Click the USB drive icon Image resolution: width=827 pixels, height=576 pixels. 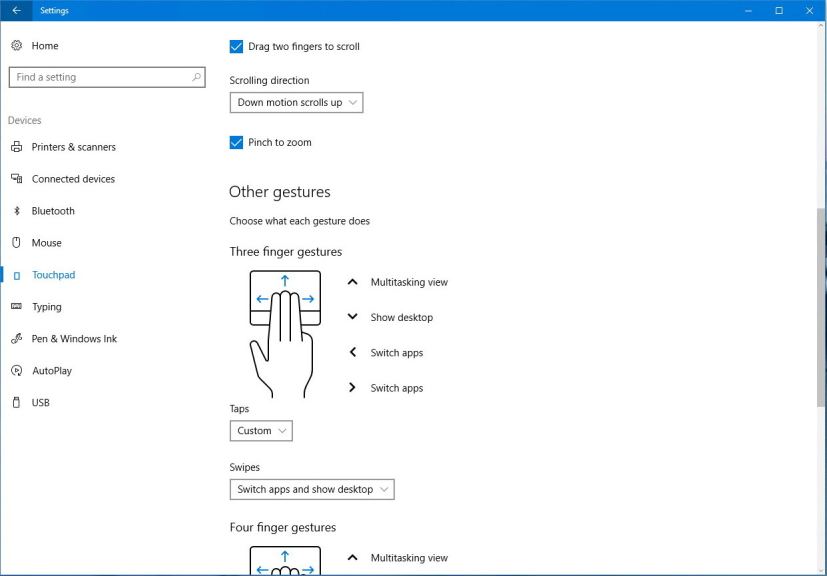[17, 402]
